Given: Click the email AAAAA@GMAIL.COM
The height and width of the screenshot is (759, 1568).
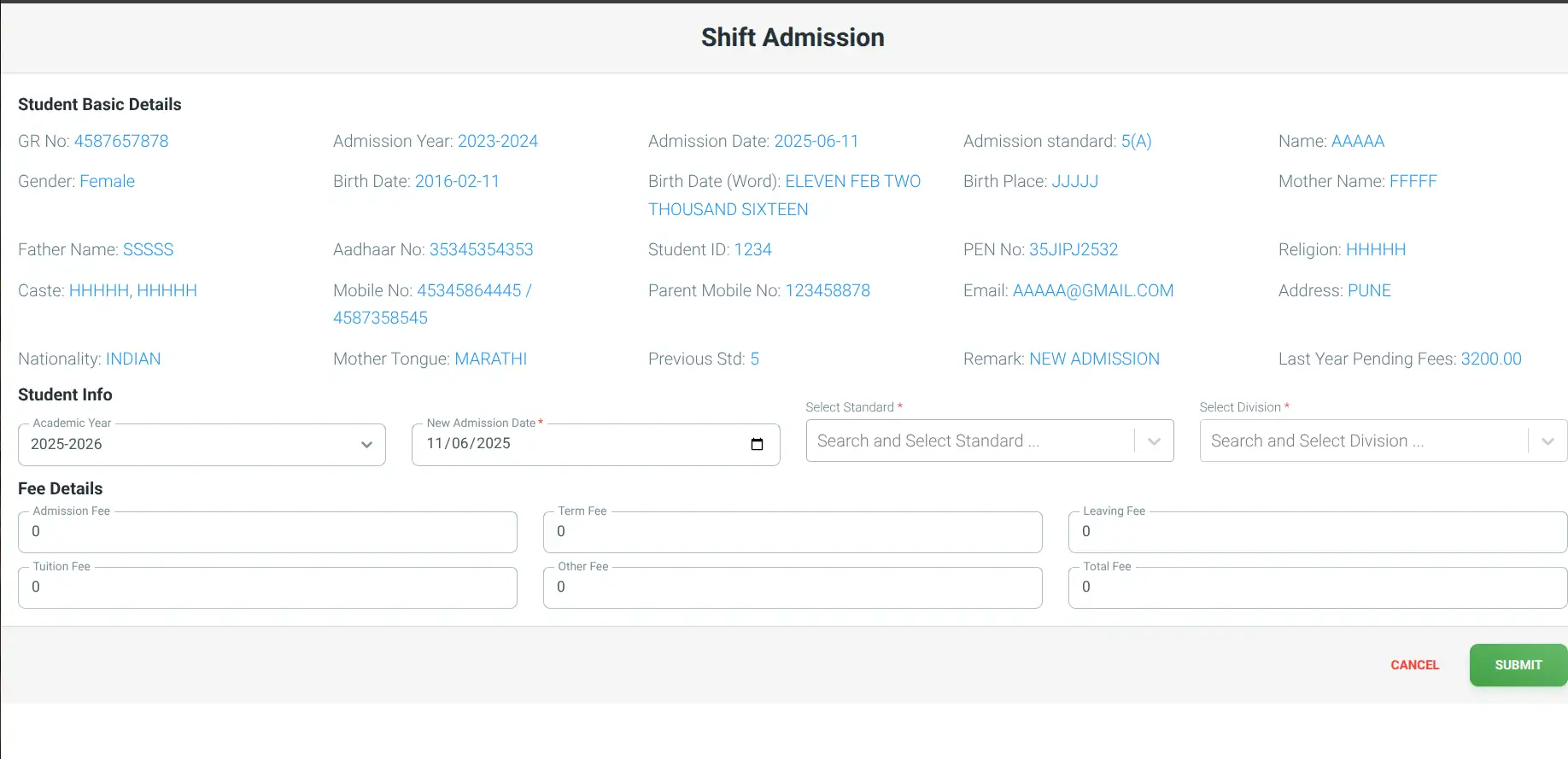Looking at the screenshot, I should 1092,291.
